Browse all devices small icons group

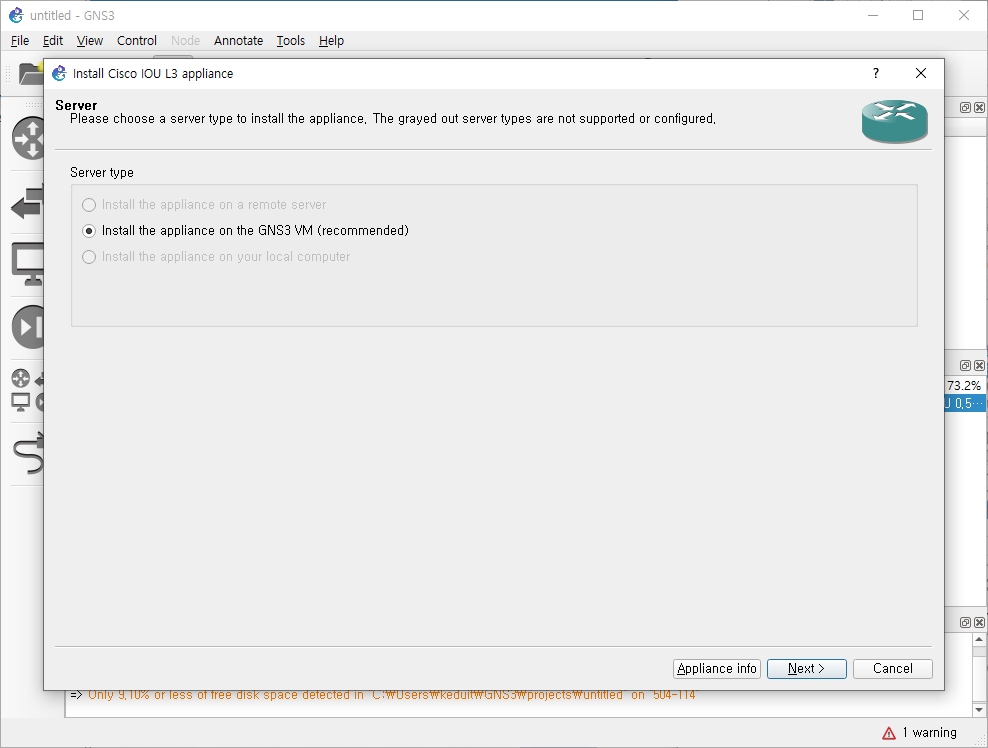28,390
